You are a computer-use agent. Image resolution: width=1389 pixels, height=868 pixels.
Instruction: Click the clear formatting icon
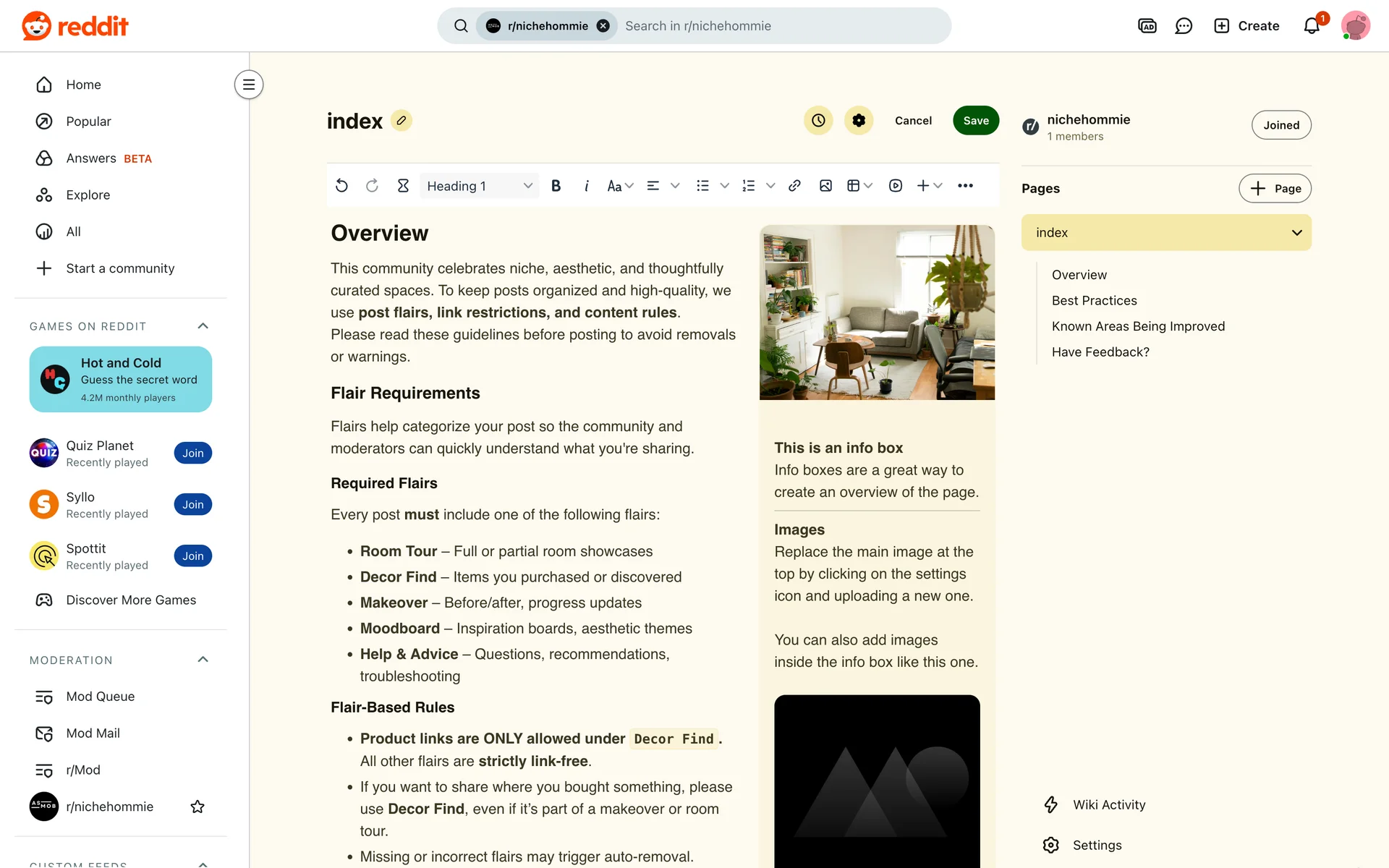point(403,186)
